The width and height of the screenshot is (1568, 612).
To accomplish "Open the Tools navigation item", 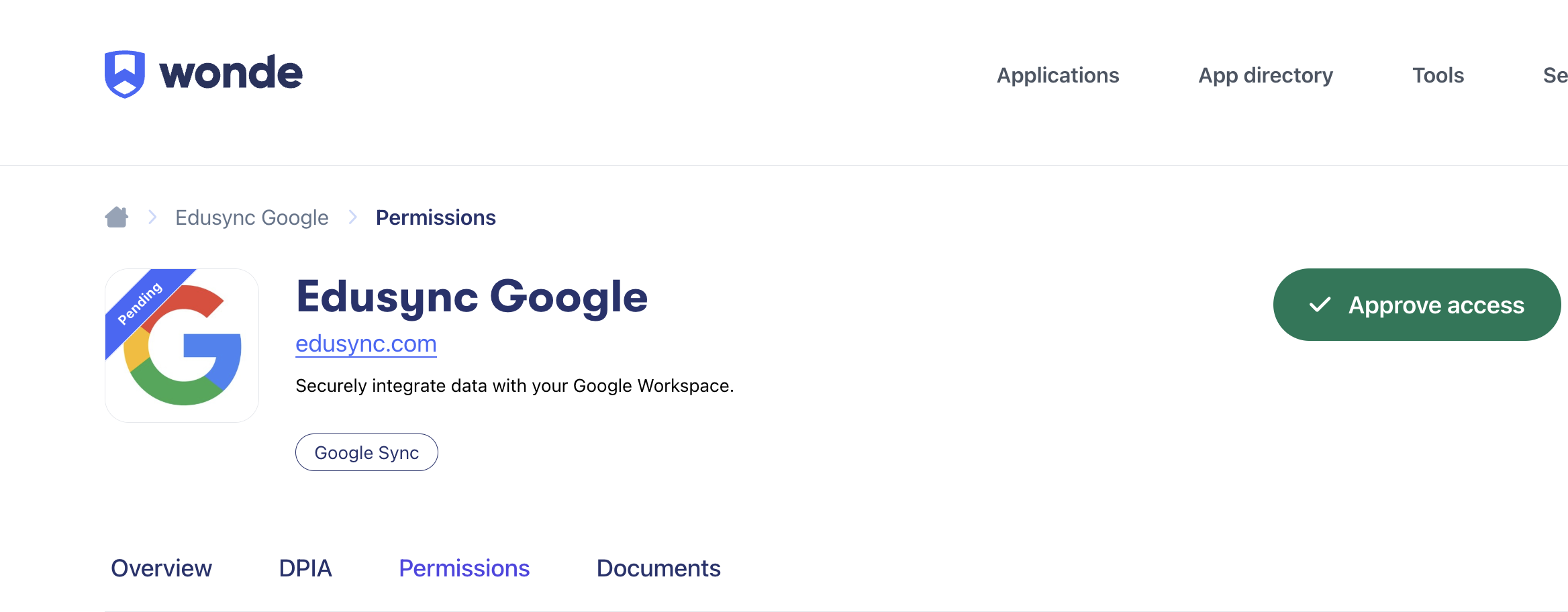I will click(x=1438, y=75).
